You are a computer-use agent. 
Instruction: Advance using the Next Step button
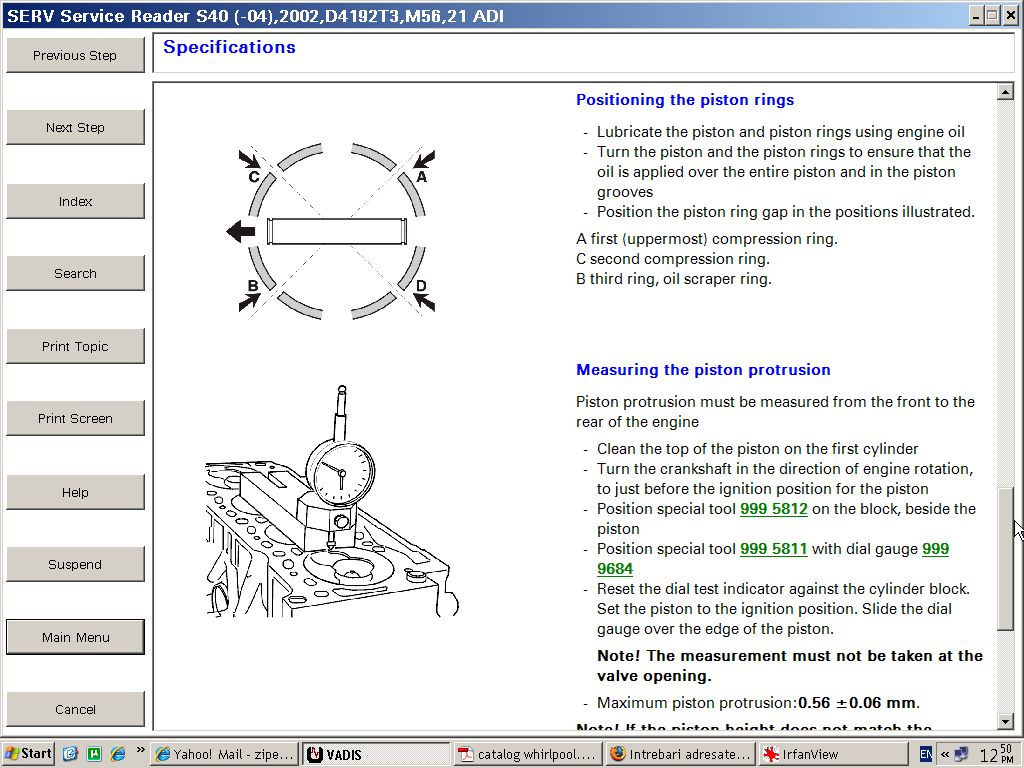pyautogui.click(x=75, y=127)
